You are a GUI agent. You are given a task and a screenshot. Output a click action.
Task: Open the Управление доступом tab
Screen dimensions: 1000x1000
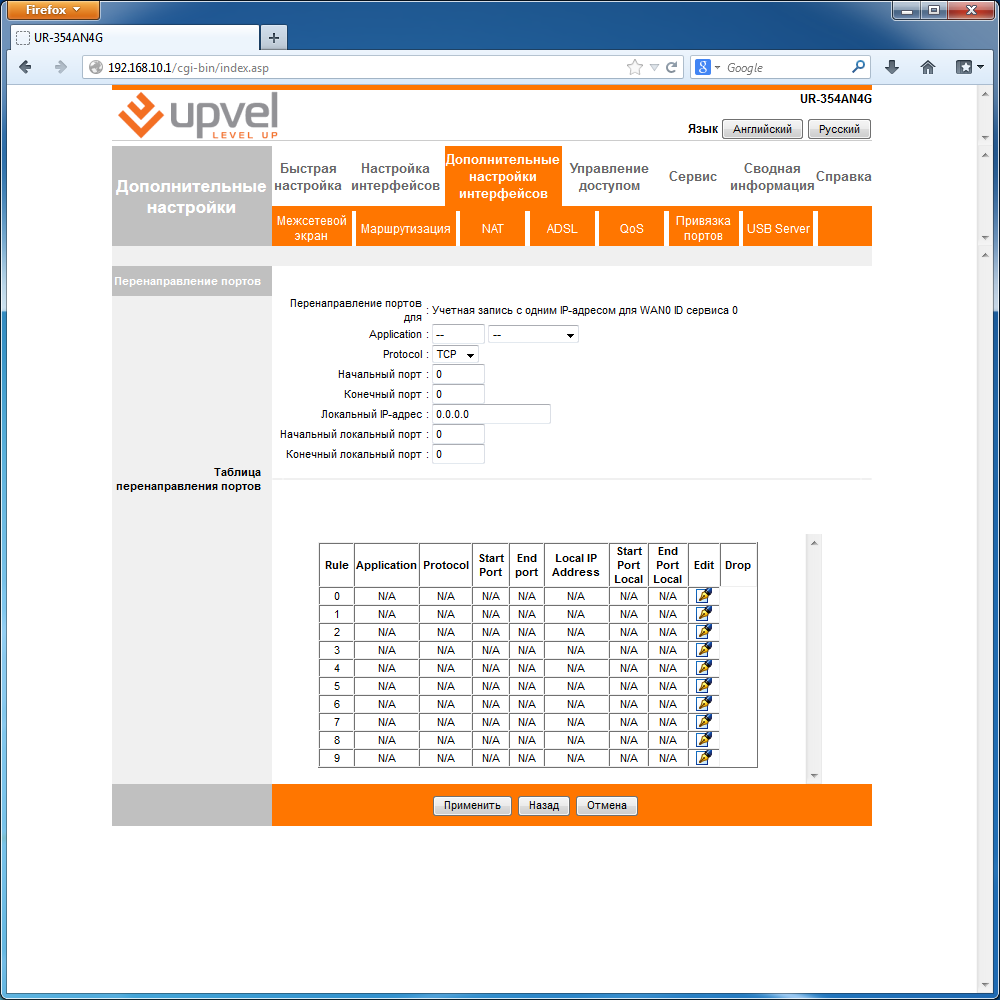(x=609, y=177)
